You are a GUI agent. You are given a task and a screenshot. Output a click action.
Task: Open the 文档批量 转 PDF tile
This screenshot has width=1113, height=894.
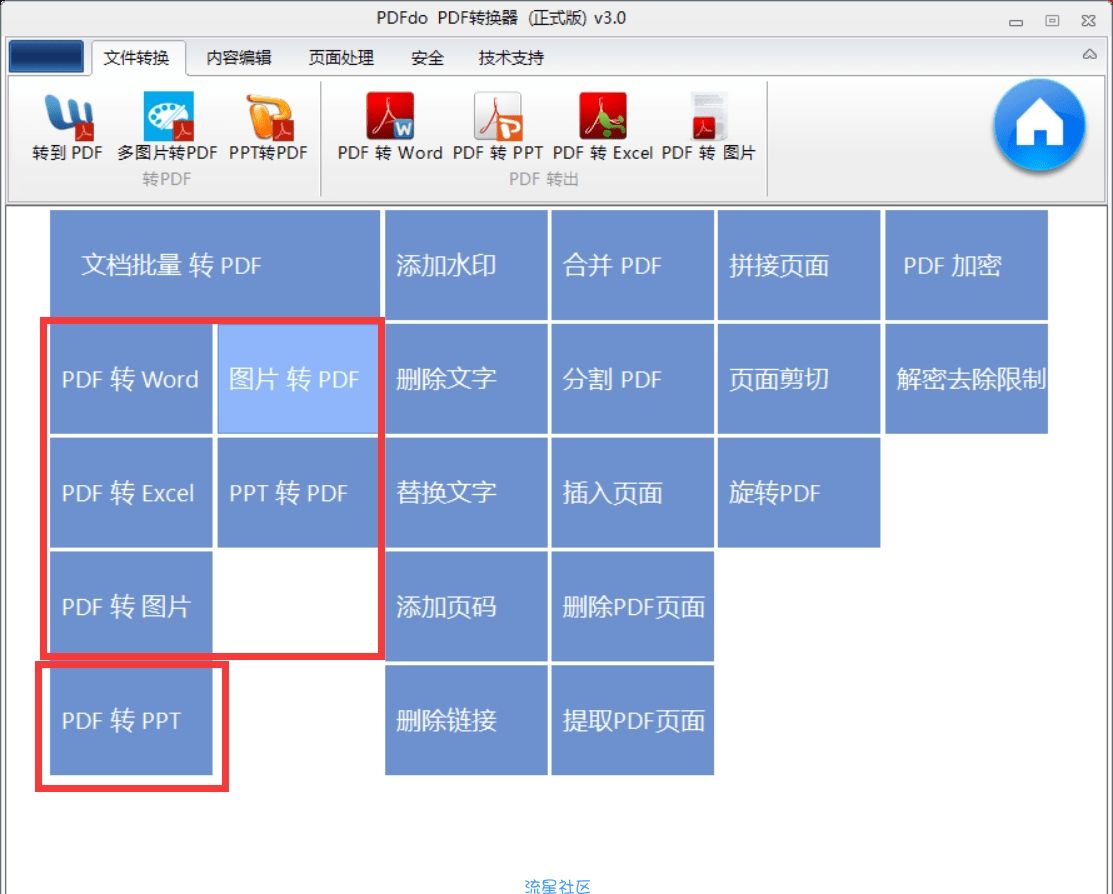coord(214,265)
